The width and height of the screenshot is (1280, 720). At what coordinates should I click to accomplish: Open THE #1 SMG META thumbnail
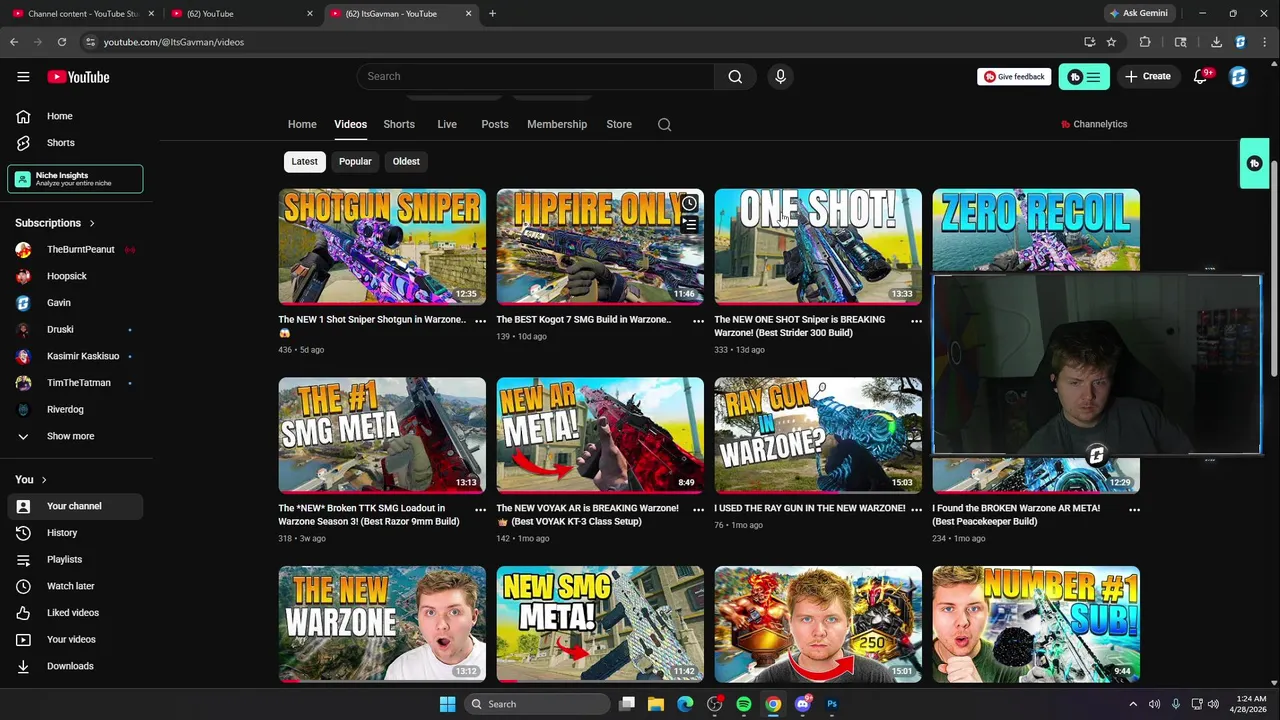(x=382, y=435)
